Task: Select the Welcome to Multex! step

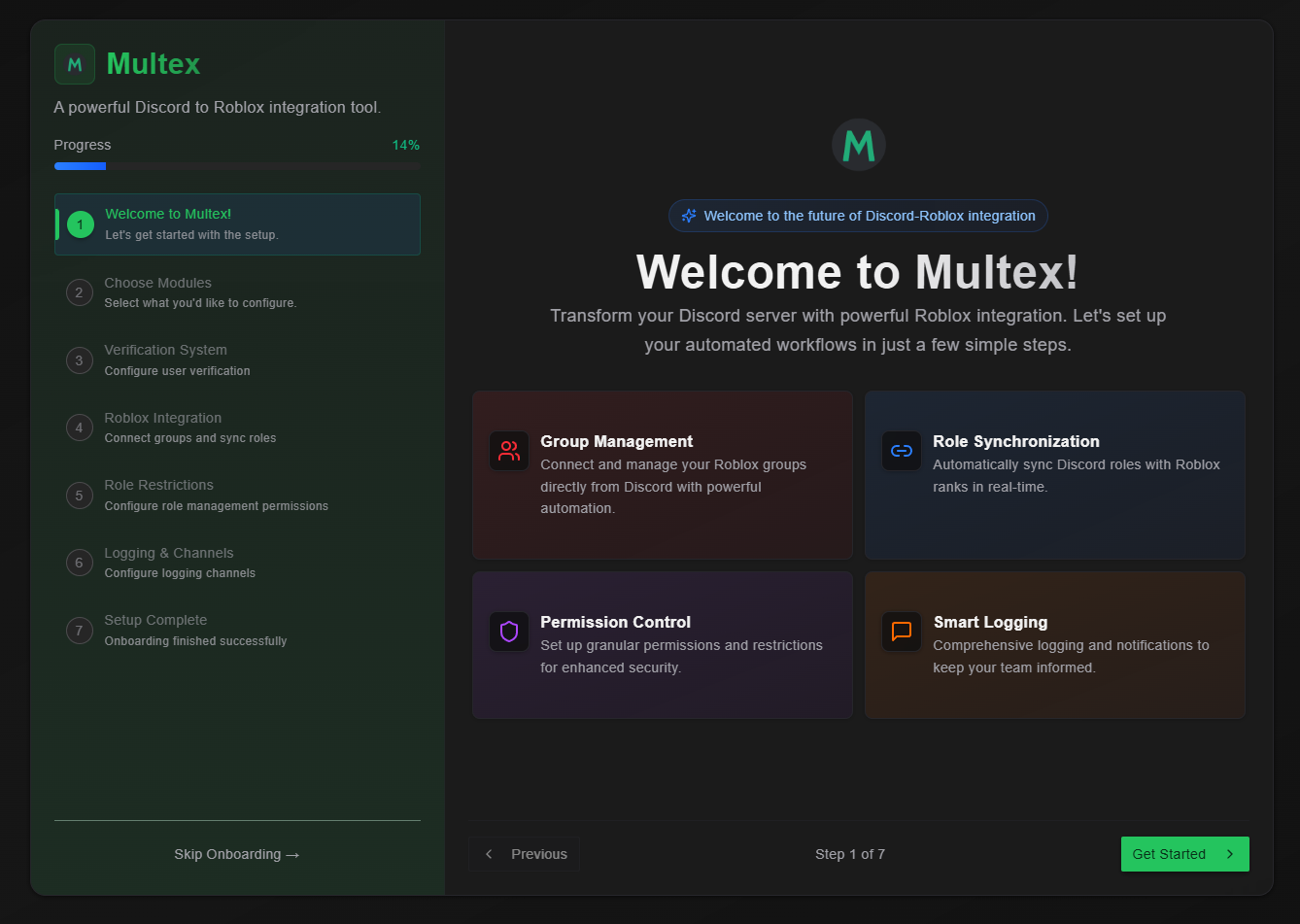Action: (x=237, y=224)
